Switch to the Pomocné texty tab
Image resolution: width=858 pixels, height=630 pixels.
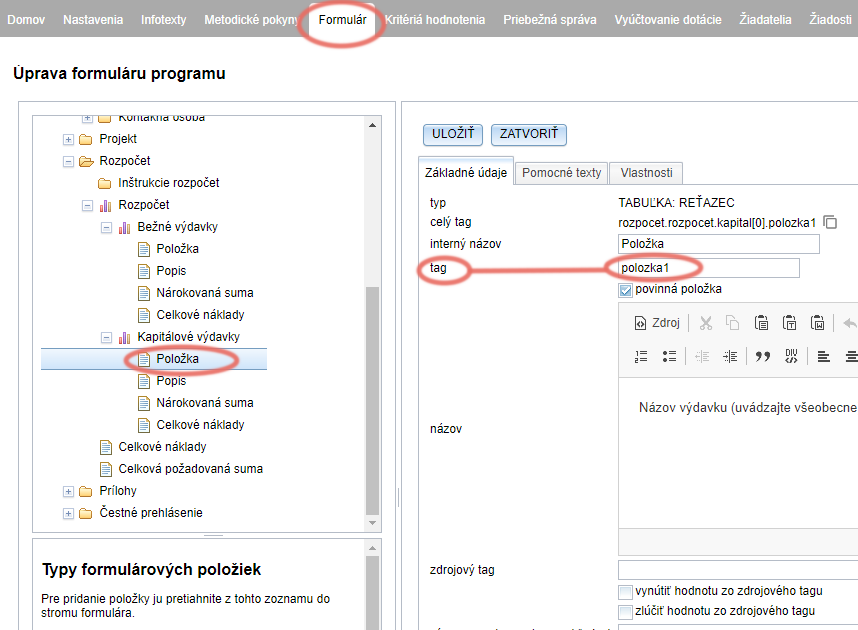click(x=562, y=172)
